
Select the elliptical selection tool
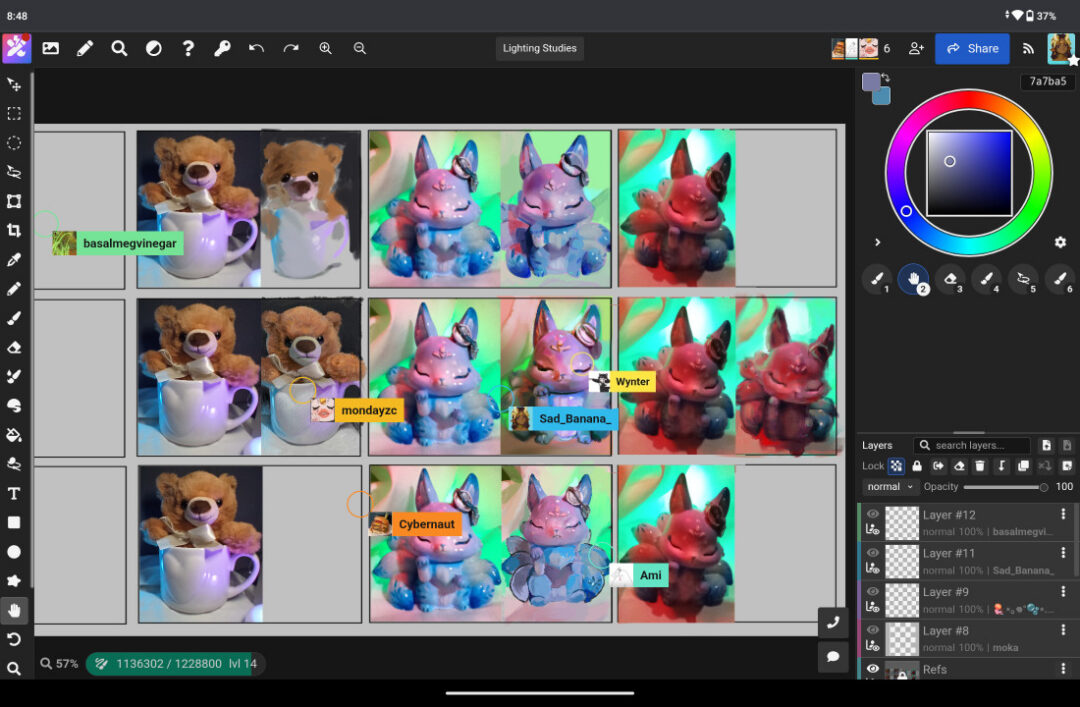(14, 143)
